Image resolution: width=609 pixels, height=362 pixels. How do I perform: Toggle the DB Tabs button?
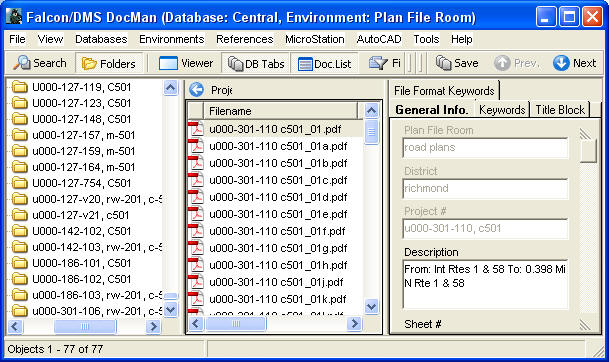point(256,63)
